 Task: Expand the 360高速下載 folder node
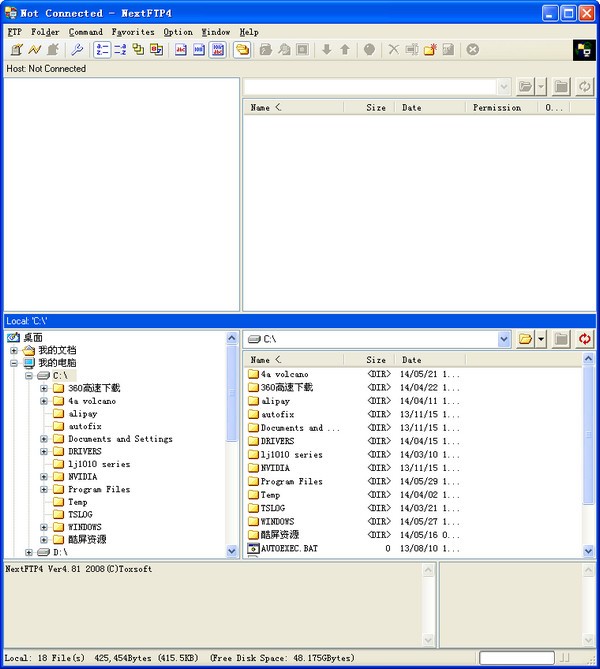coord(44,388)
